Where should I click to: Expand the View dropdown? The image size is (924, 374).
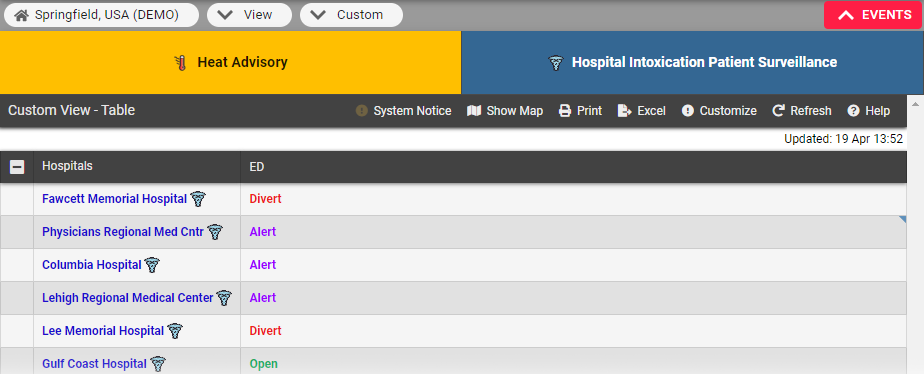pos(249,15)
